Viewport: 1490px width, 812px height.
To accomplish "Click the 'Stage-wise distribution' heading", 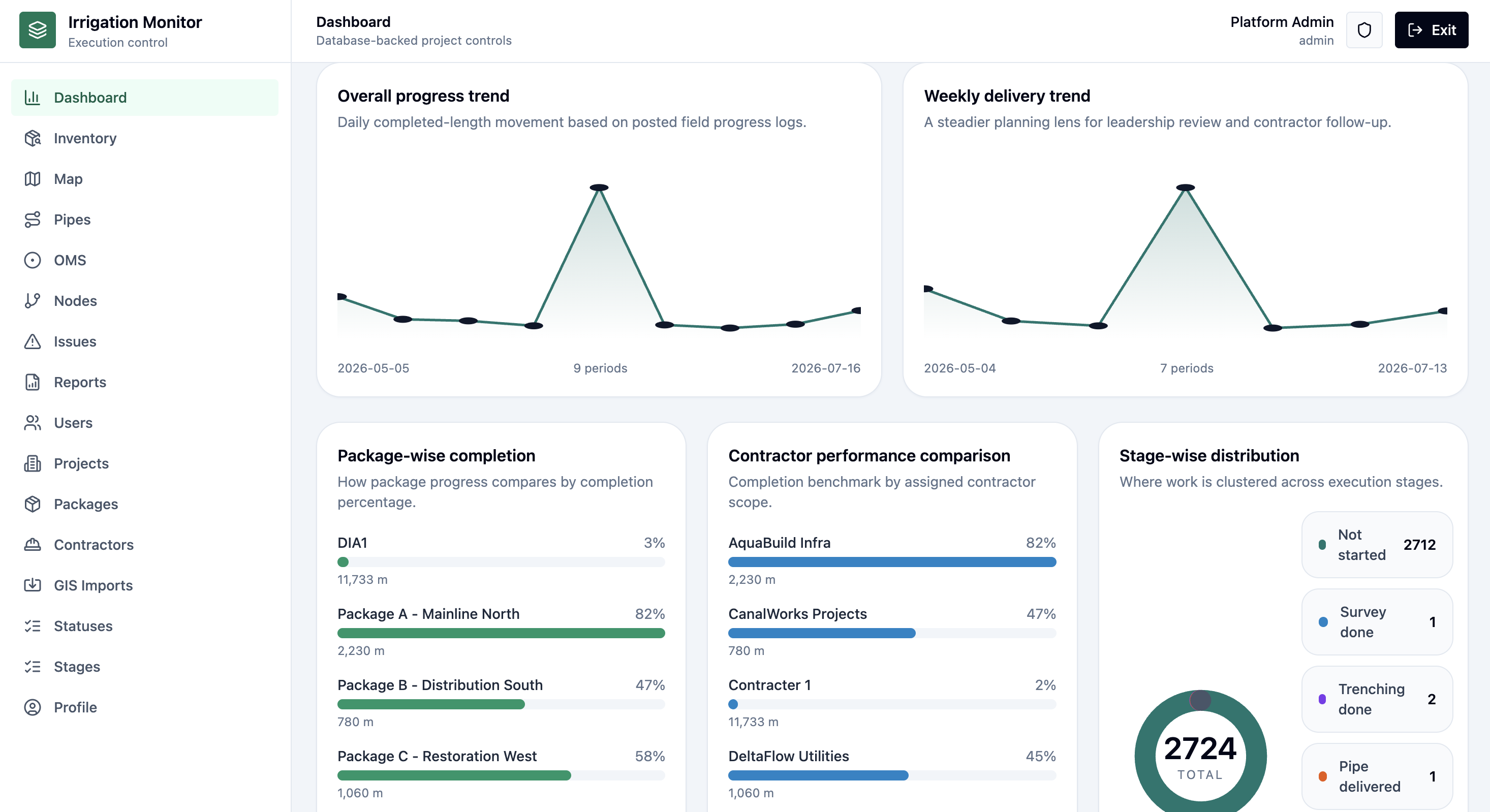I will pos(1209,456).
